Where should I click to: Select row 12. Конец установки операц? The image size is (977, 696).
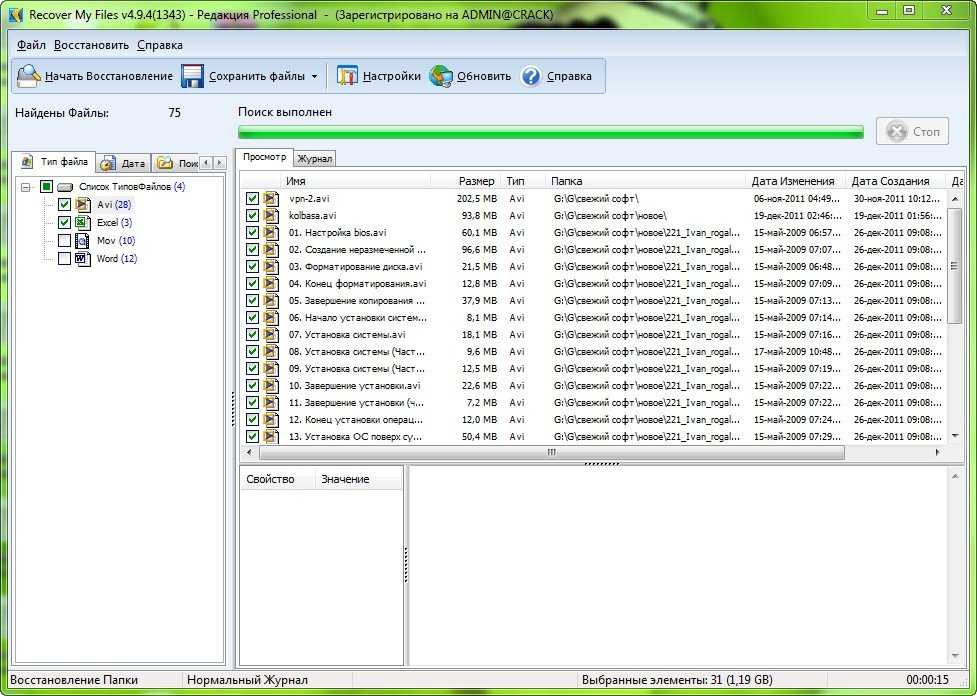pyautogui.click(x=593, y=420)
